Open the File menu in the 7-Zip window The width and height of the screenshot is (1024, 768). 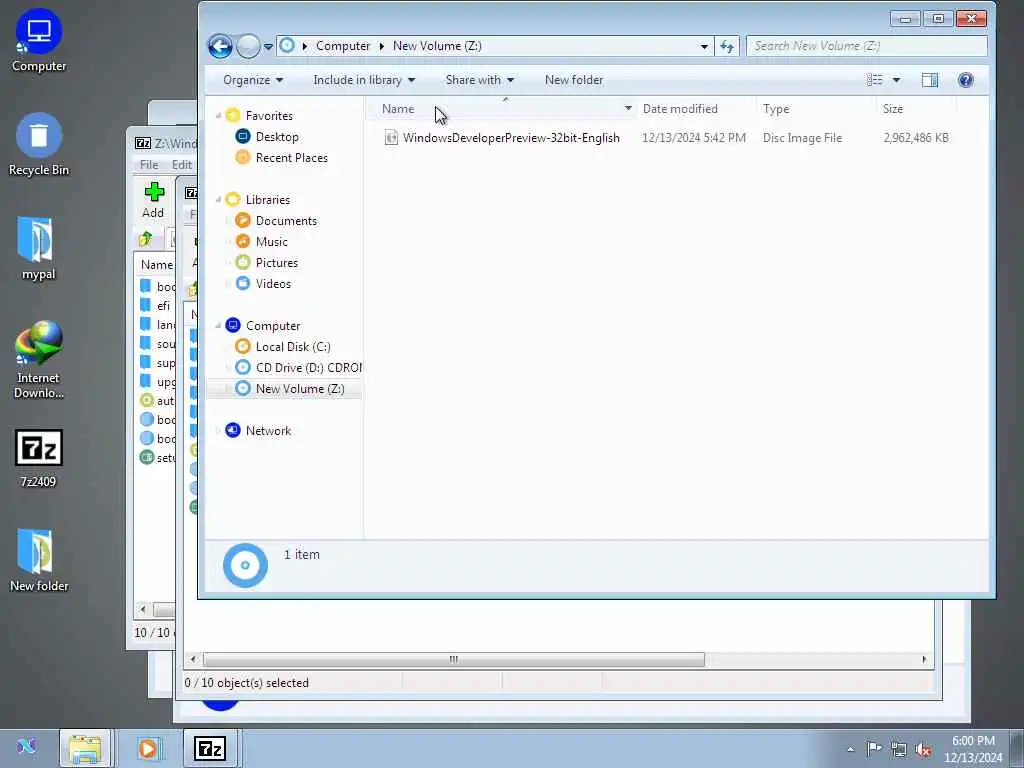point(149,165)
